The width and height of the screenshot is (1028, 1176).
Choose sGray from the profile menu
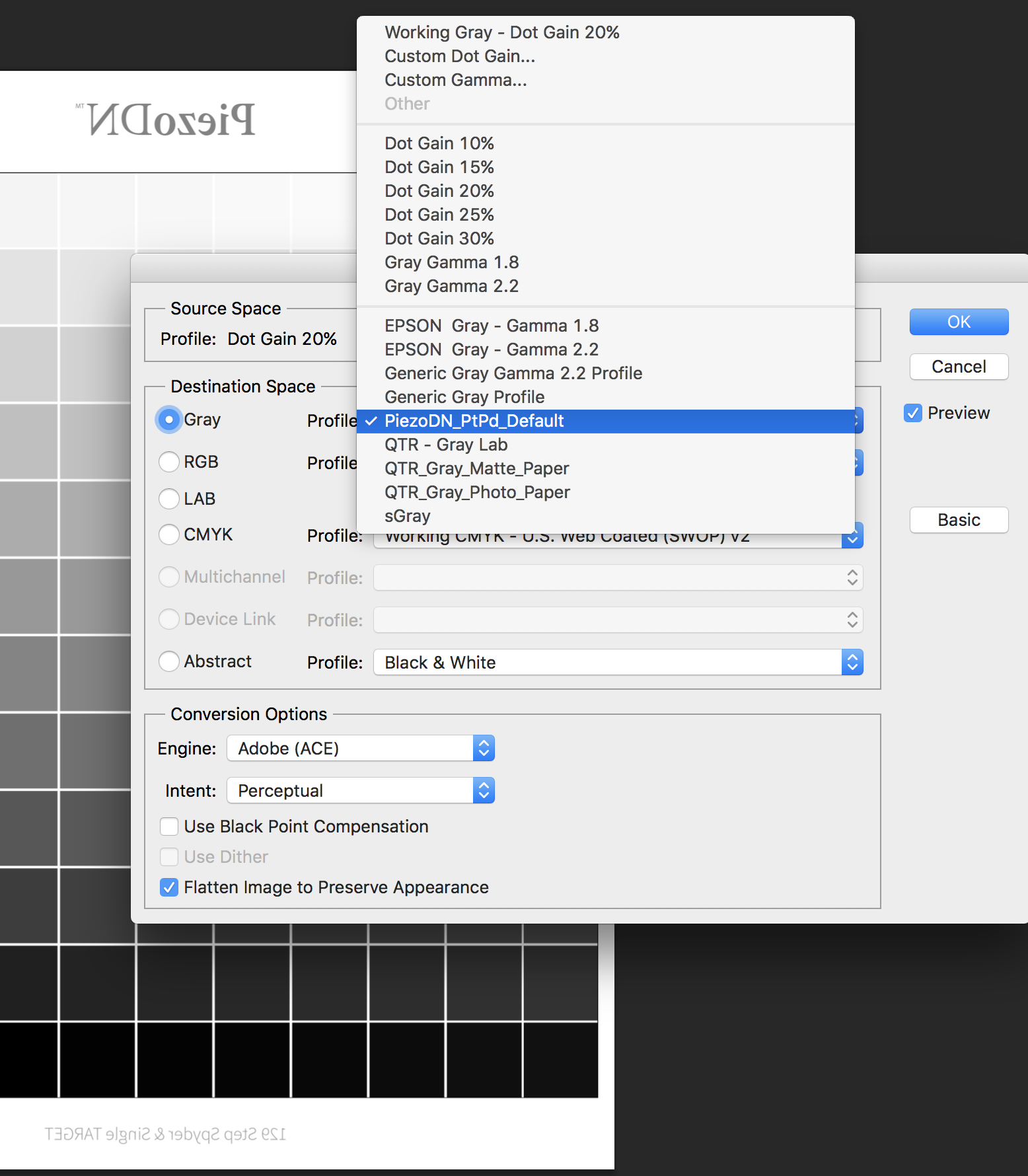pos(408,516)
